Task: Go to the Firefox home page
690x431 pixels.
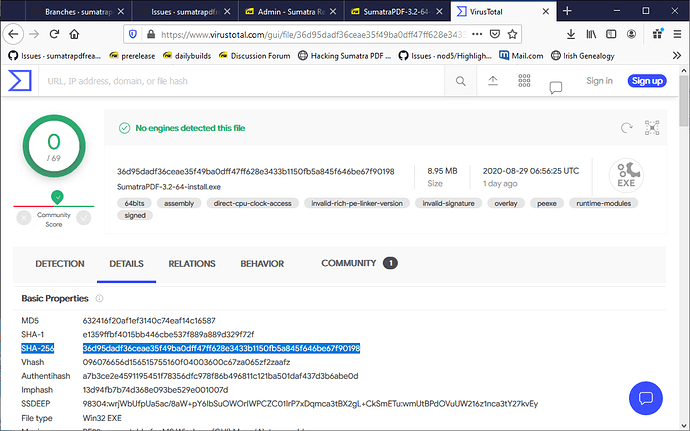Action: (x=74, y=34)
